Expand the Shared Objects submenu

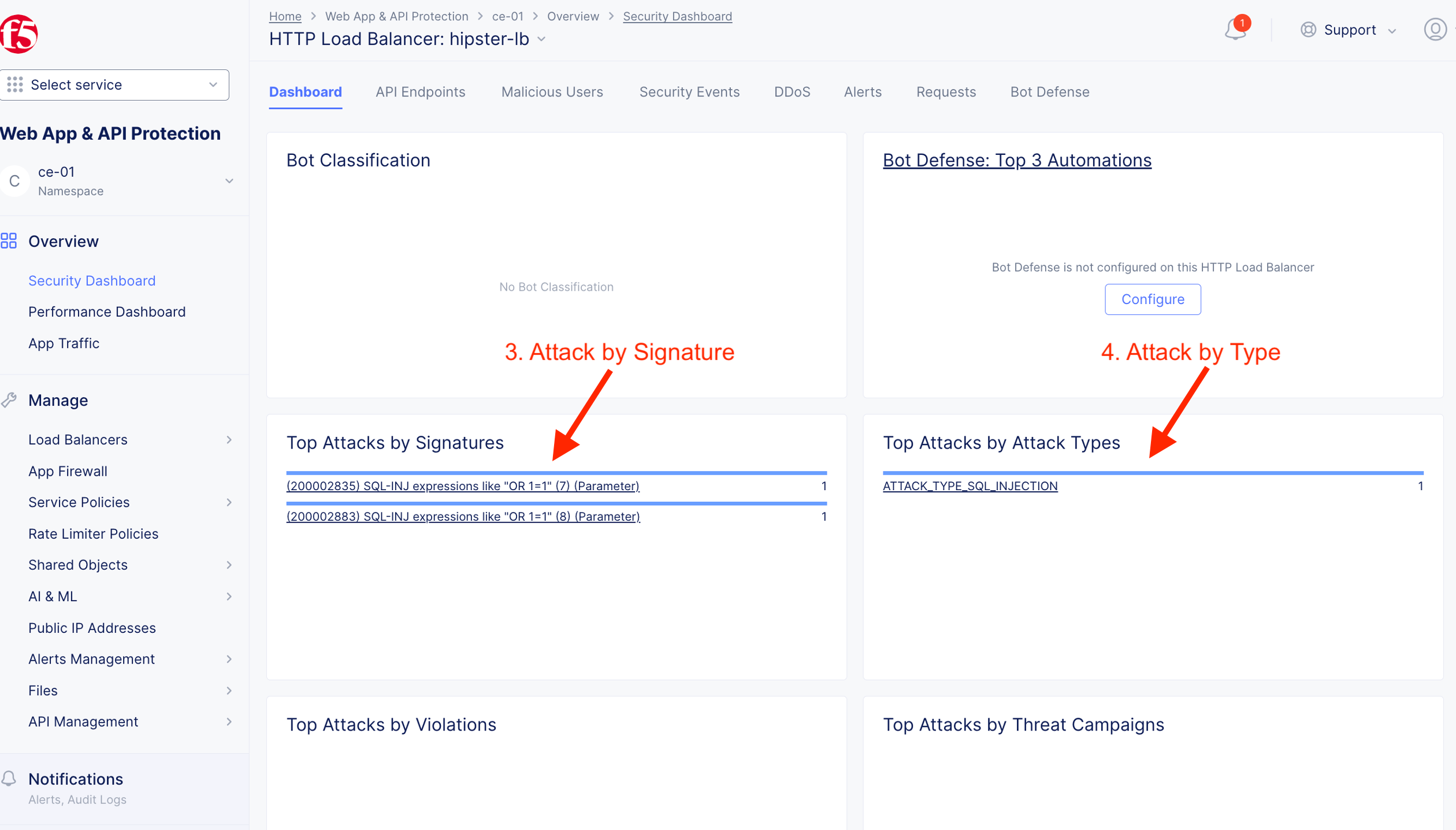(229, 565)
